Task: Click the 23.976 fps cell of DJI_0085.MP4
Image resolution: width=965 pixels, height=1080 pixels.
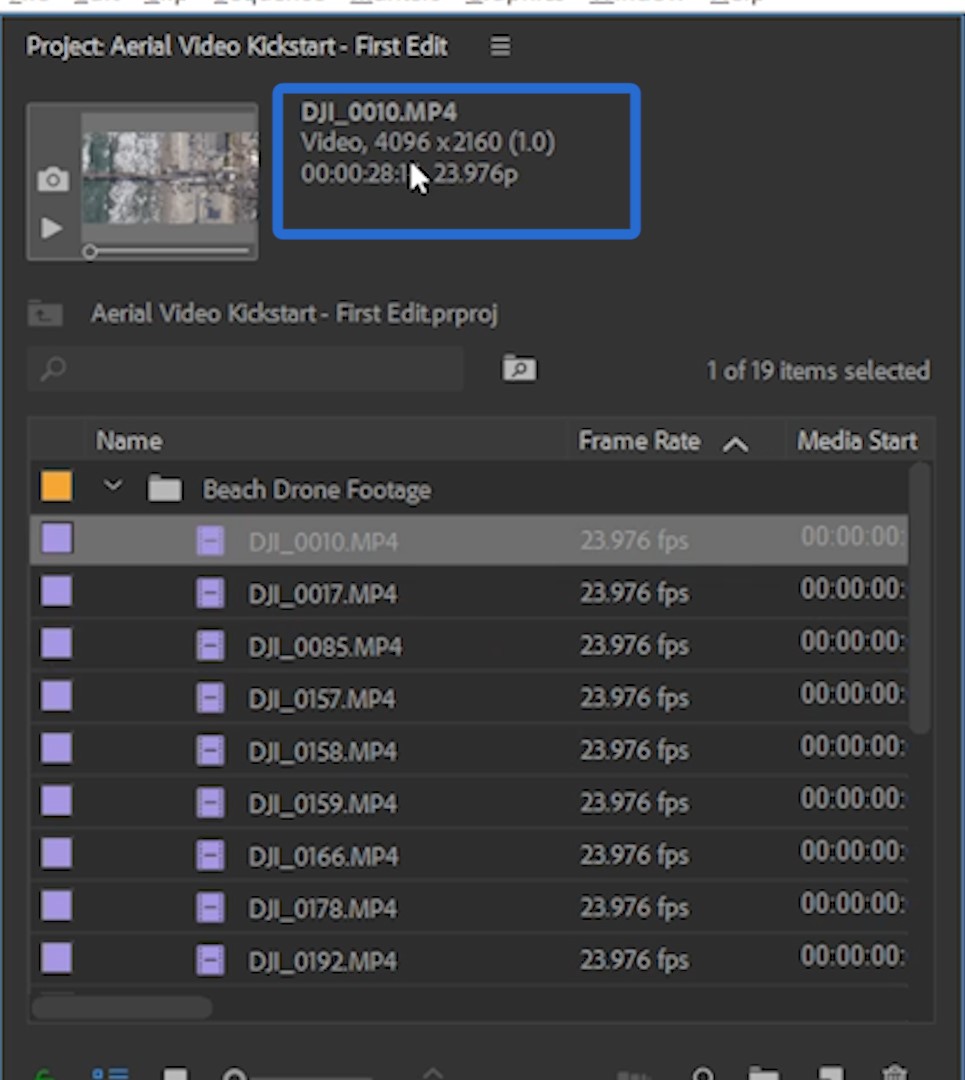Action: tap(634, 645)
